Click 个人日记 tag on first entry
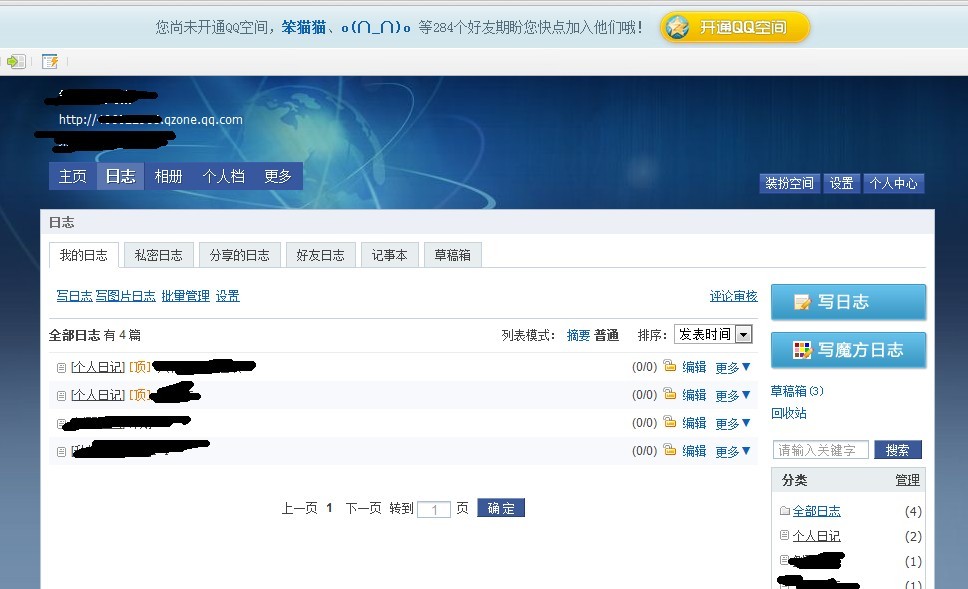 (x=98, y=367)
